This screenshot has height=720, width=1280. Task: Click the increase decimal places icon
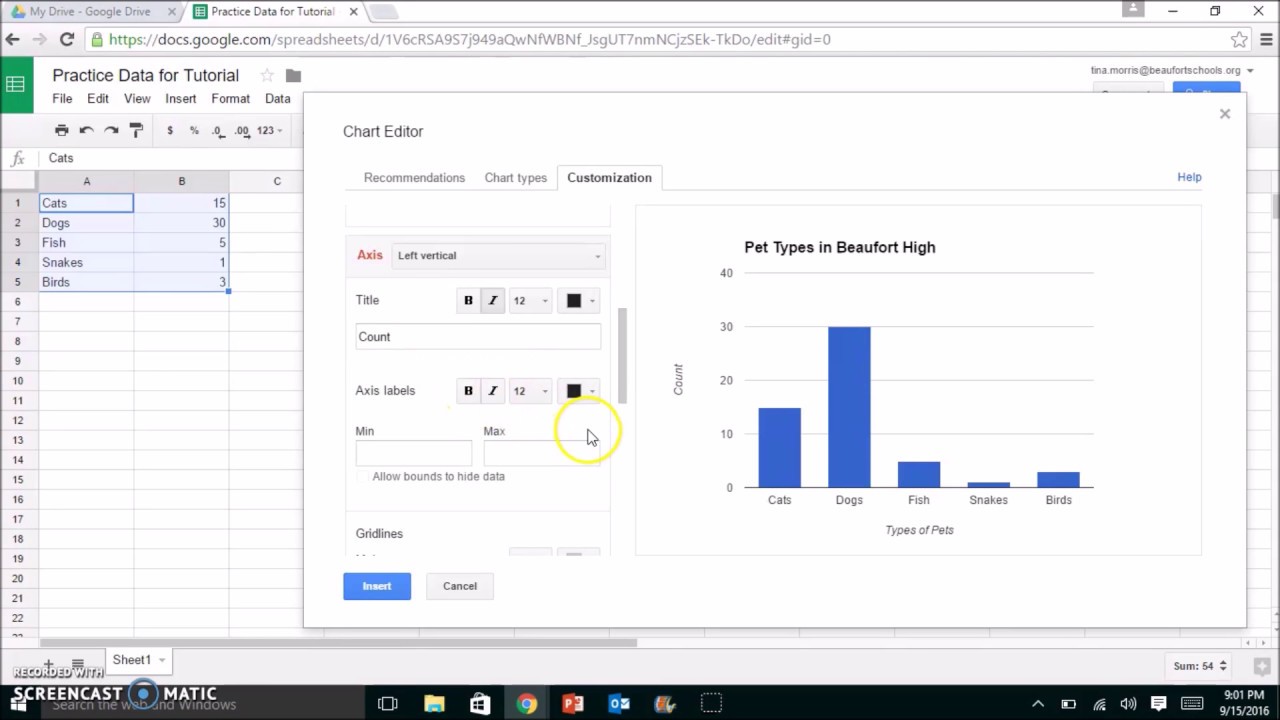[242, 130]
